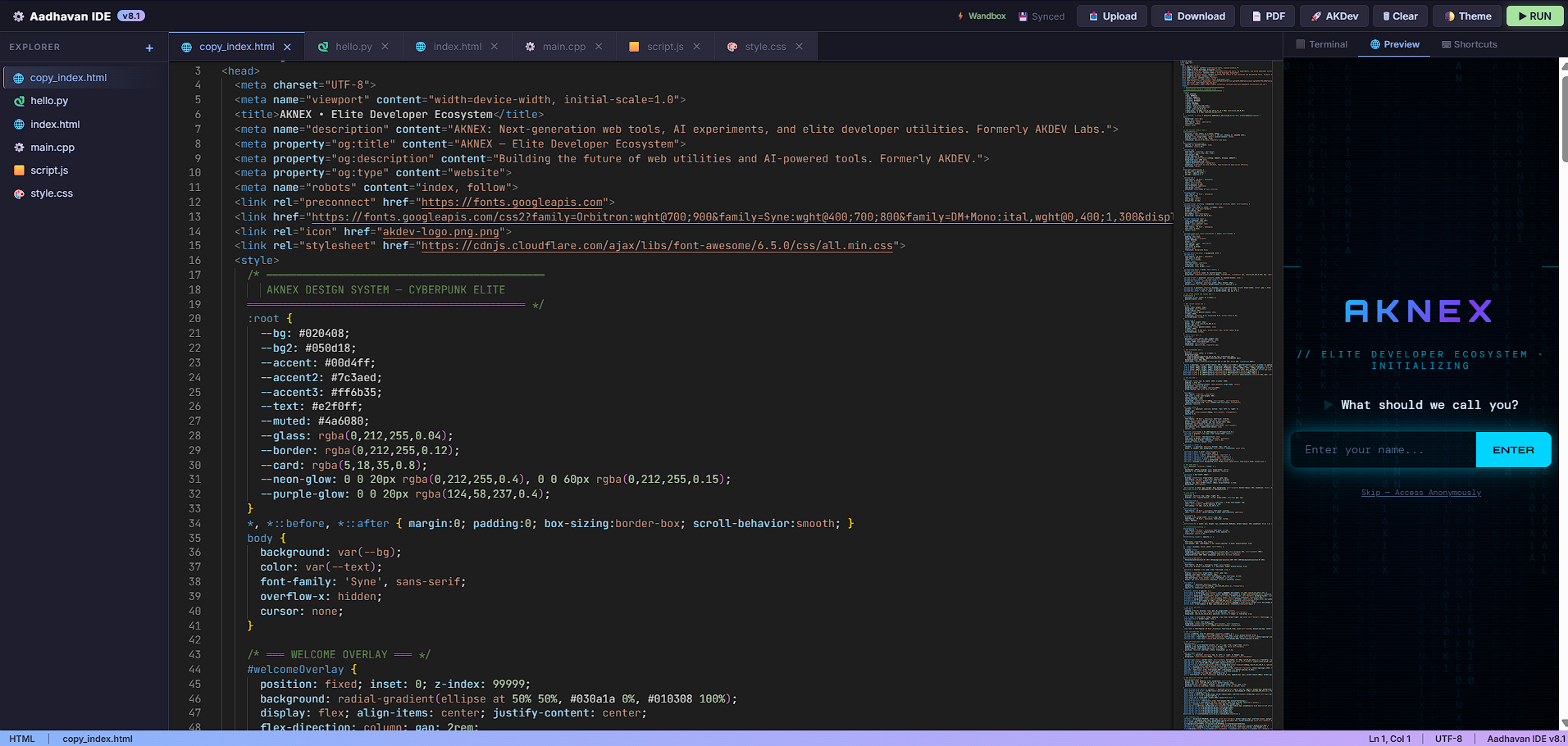Export the file with the PDF button
This screenshot has width=1568, height=746.
click(x=1268, y=16)
